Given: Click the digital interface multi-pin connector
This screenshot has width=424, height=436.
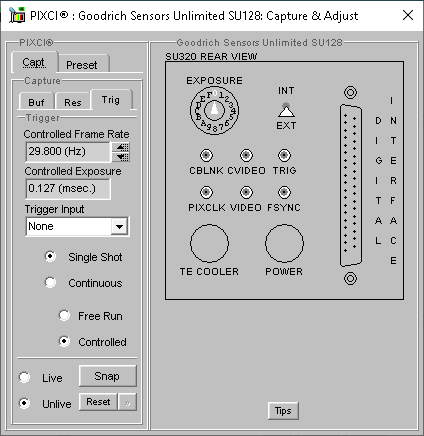Looking at the screenshot, I should point(351,185).
